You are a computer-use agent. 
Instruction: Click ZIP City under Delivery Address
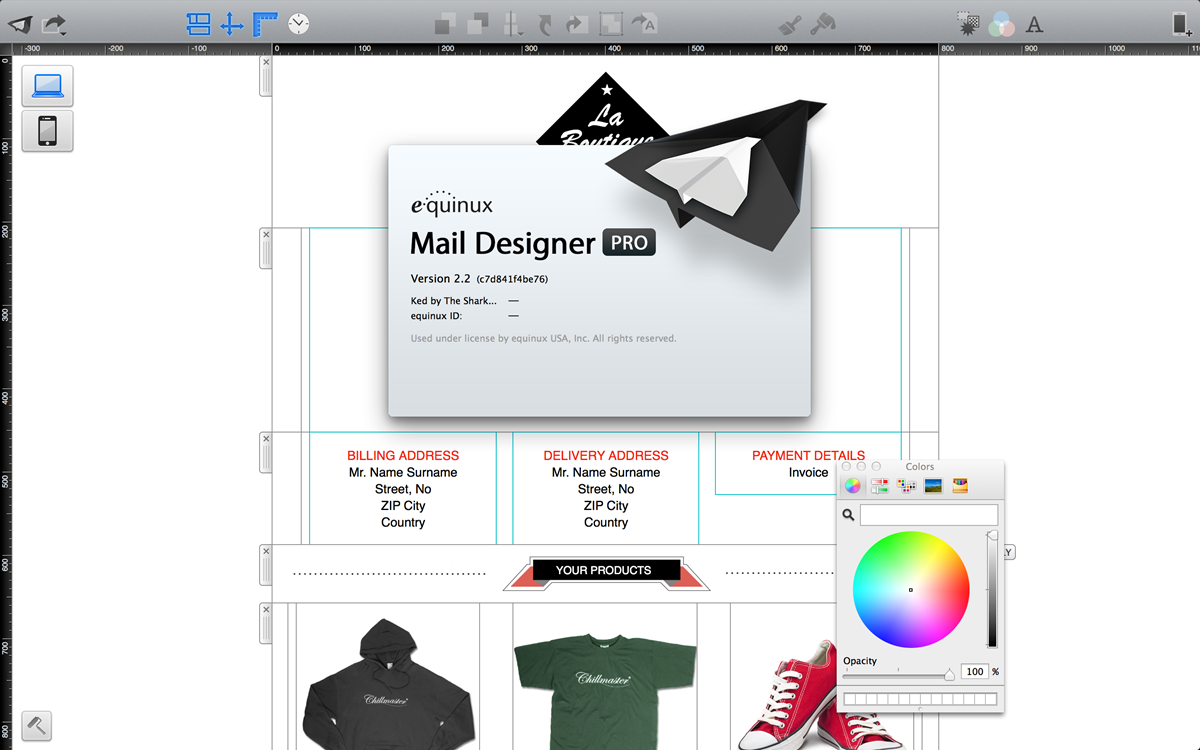[x=606, y=506]
